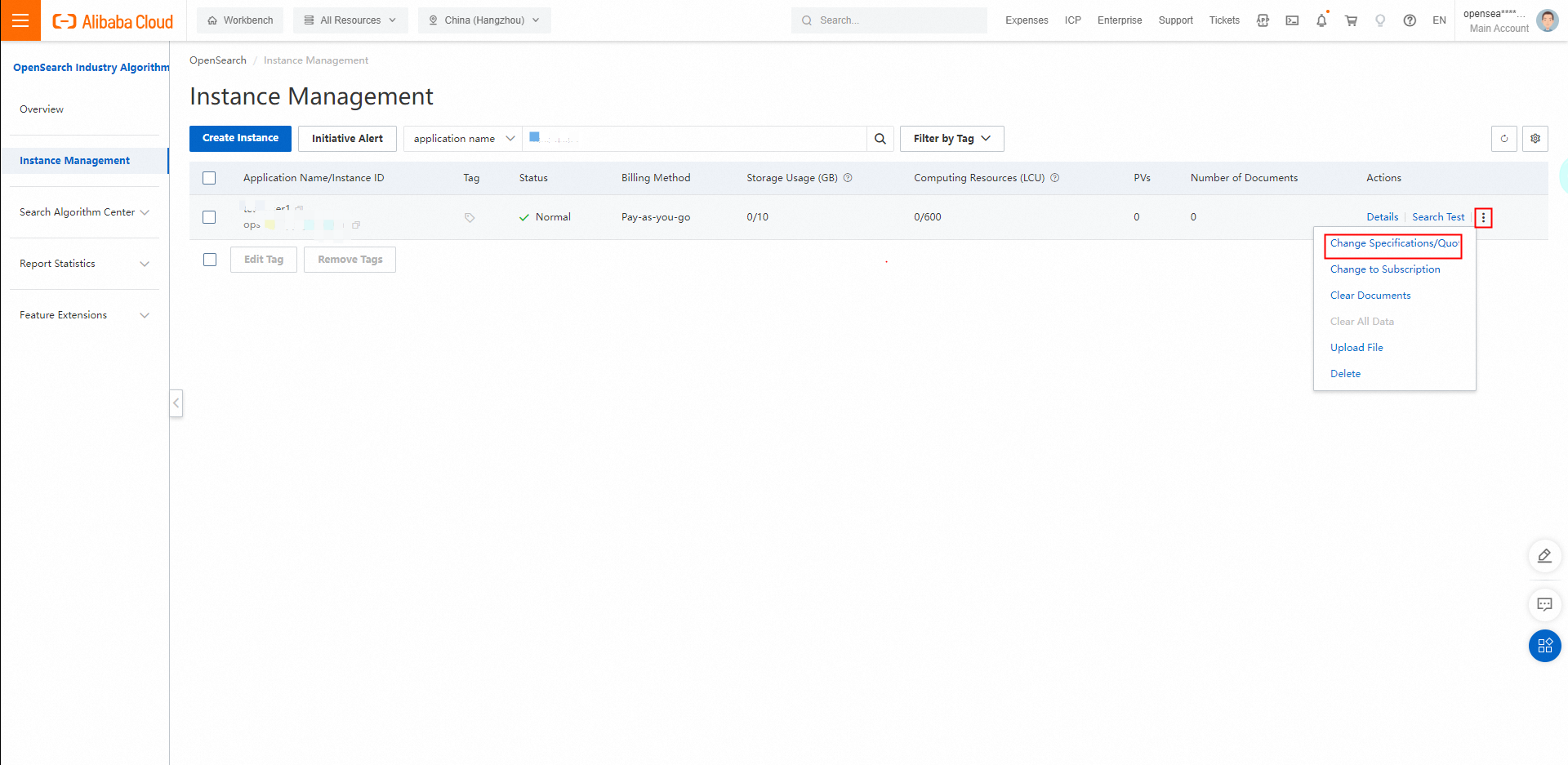Open Workbench button

[240, 20]
